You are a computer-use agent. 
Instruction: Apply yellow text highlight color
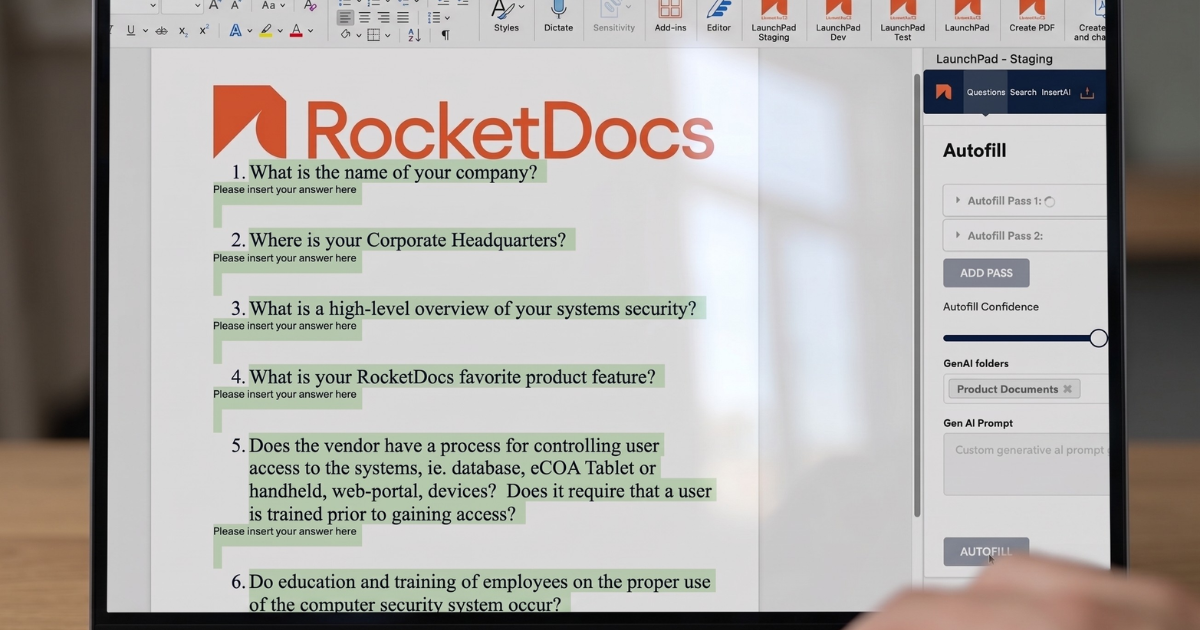point(266,31)
